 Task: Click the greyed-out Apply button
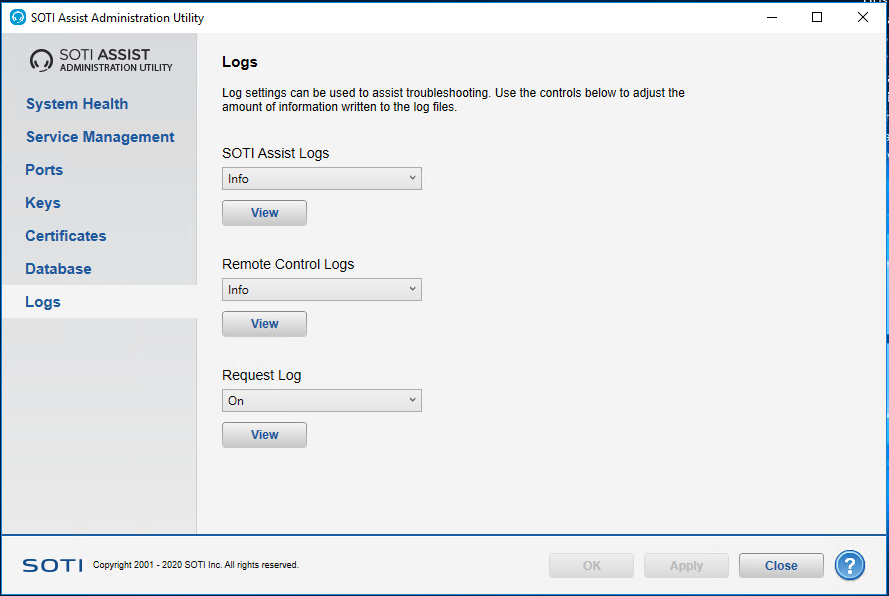(x=686, y=565)
